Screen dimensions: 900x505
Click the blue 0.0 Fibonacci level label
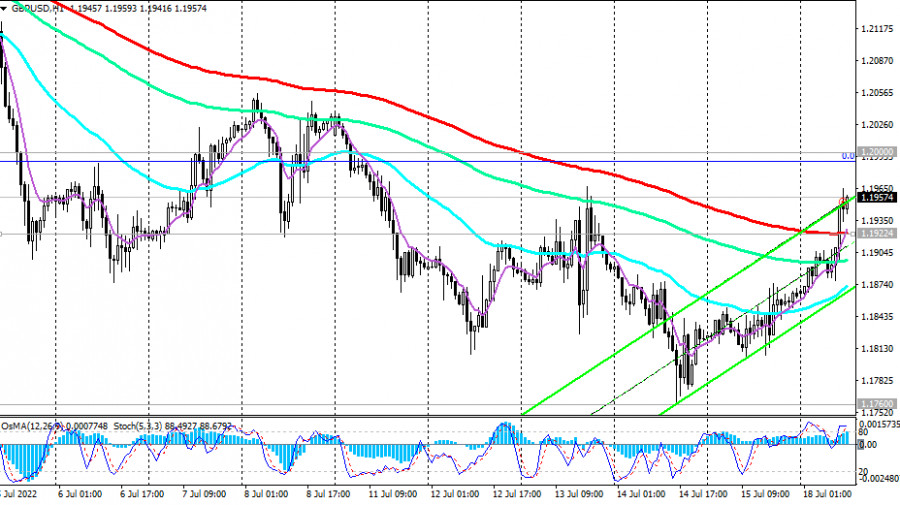pos(847,156)
